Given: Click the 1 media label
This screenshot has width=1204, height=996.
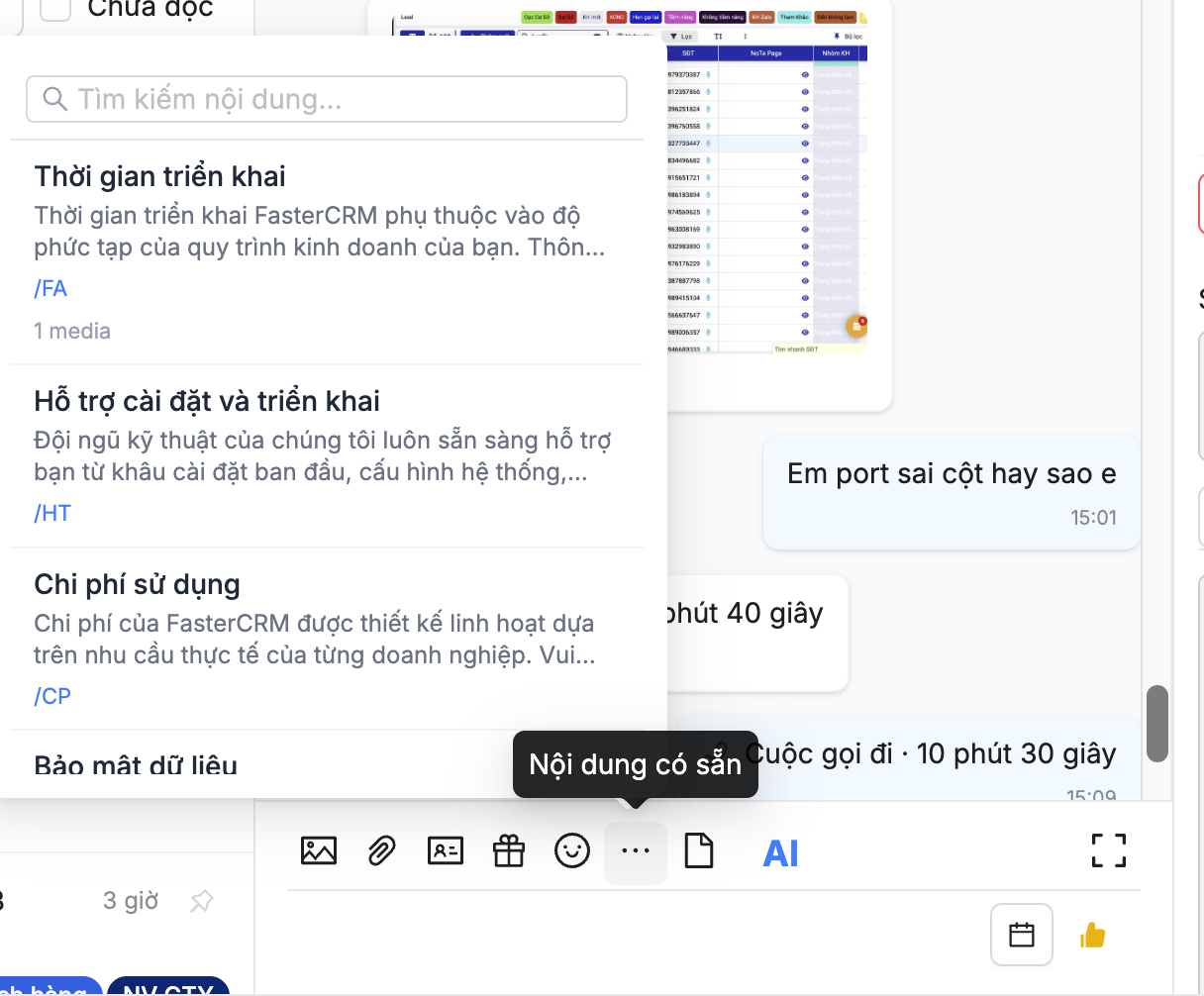Looking at the screenshot, I should tap(72, 331).
